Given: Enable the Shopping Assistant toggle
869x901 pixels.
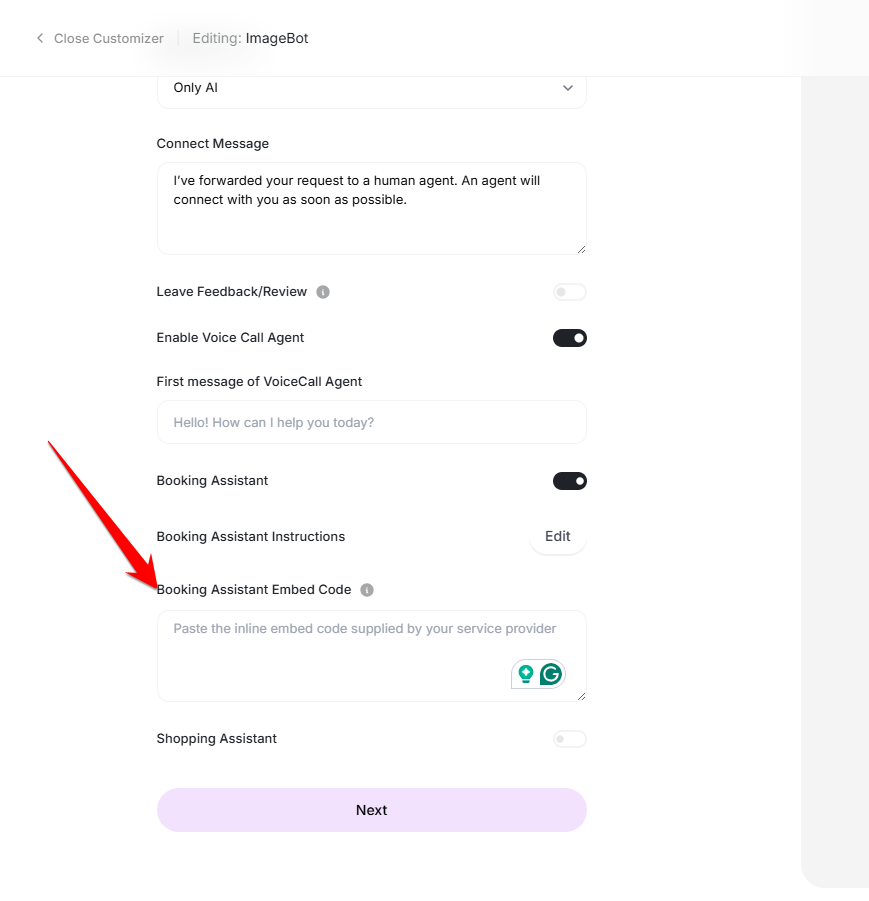Looking at the screenshot, I should coord(569,739).
